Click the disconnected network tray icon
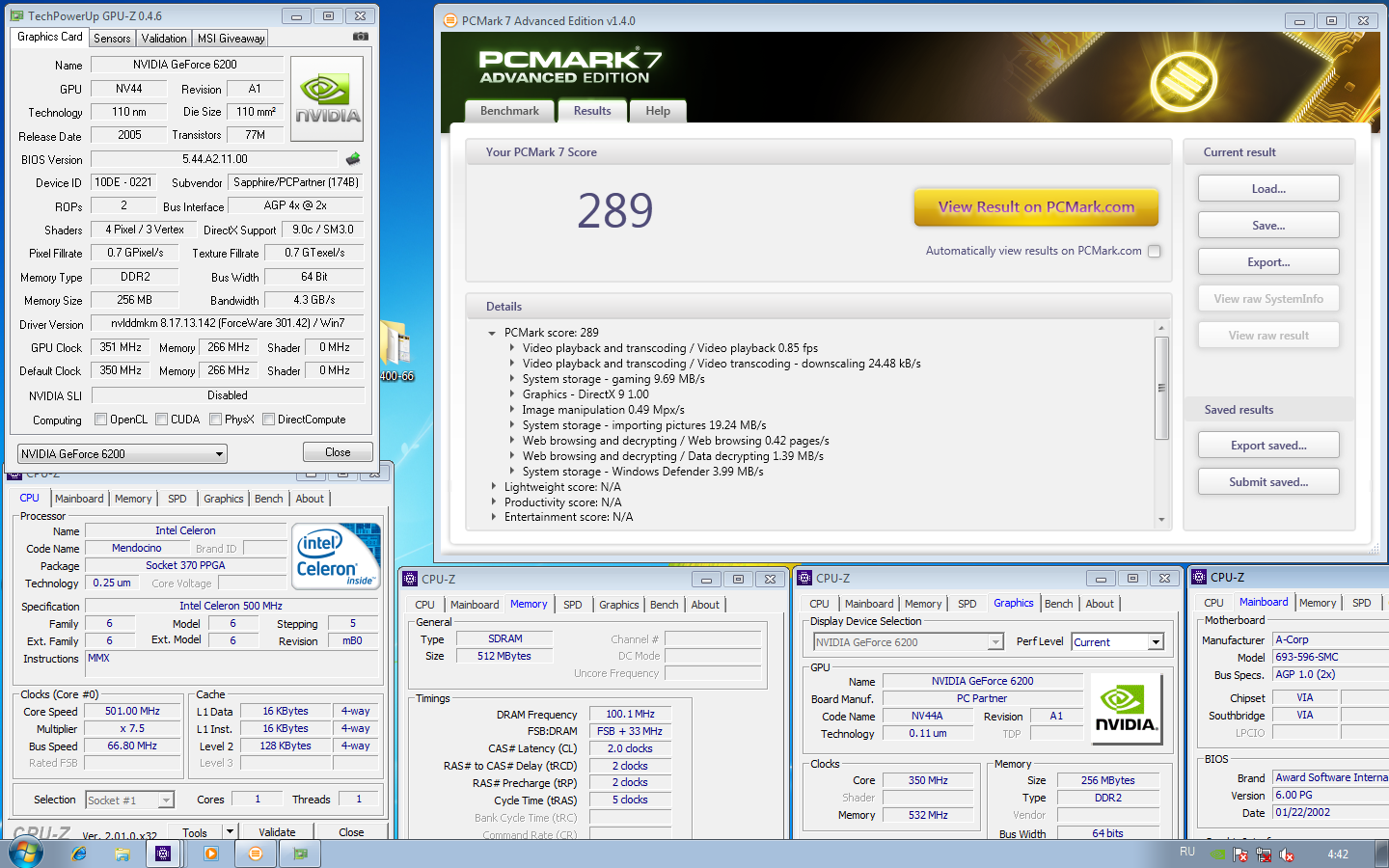 tap(1264, 854)
